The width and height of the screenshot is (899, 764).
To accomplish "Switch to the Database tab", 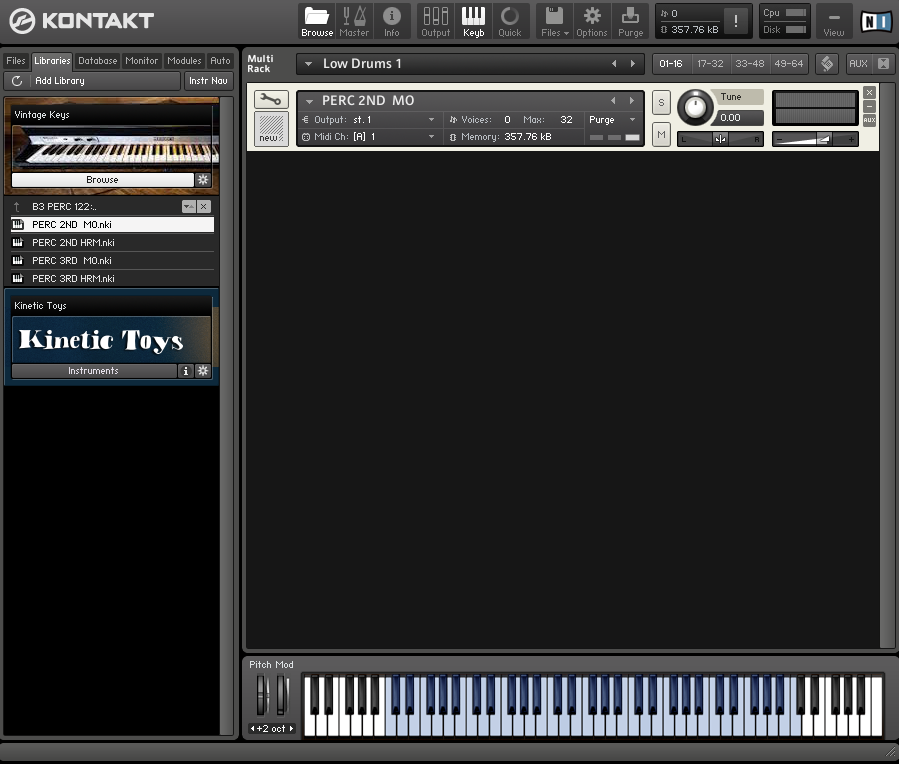I will coord(97,61).
